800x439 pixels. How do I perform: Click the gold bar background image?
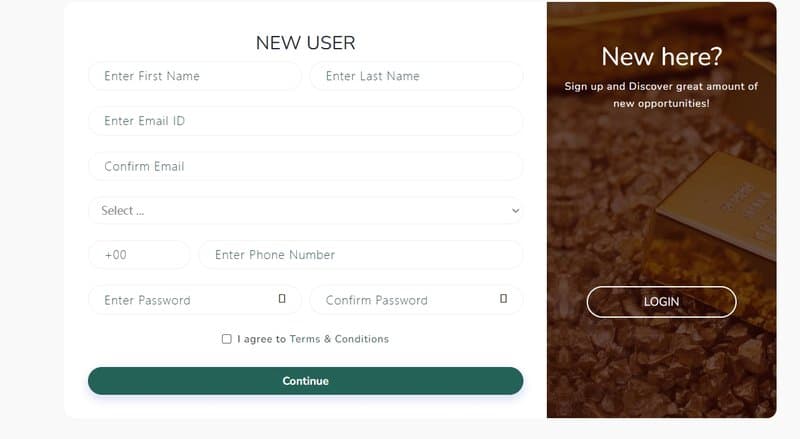click(x=661, y=210)
